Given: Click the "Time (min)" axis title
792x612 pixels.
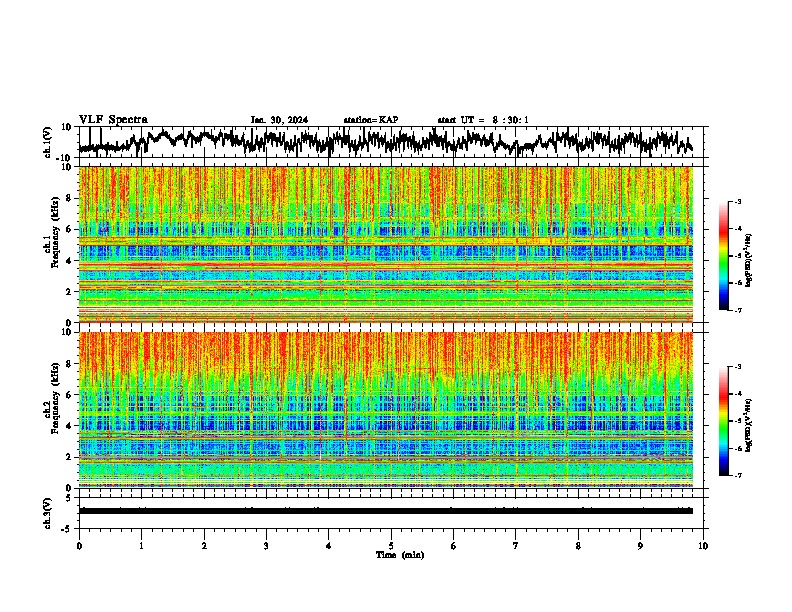Looking at the screenshot, I should pos(400,555).
